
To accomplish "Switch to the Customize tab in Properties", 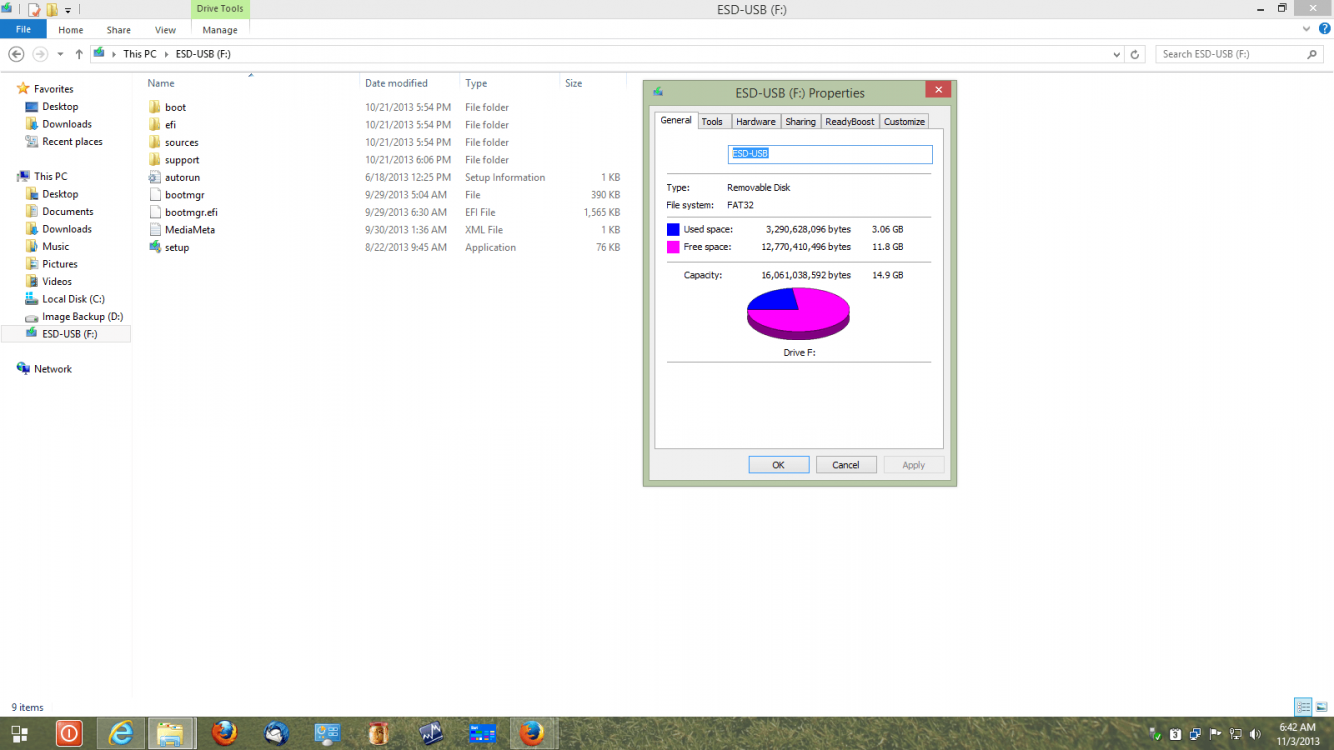I will (x=904, y=122).
